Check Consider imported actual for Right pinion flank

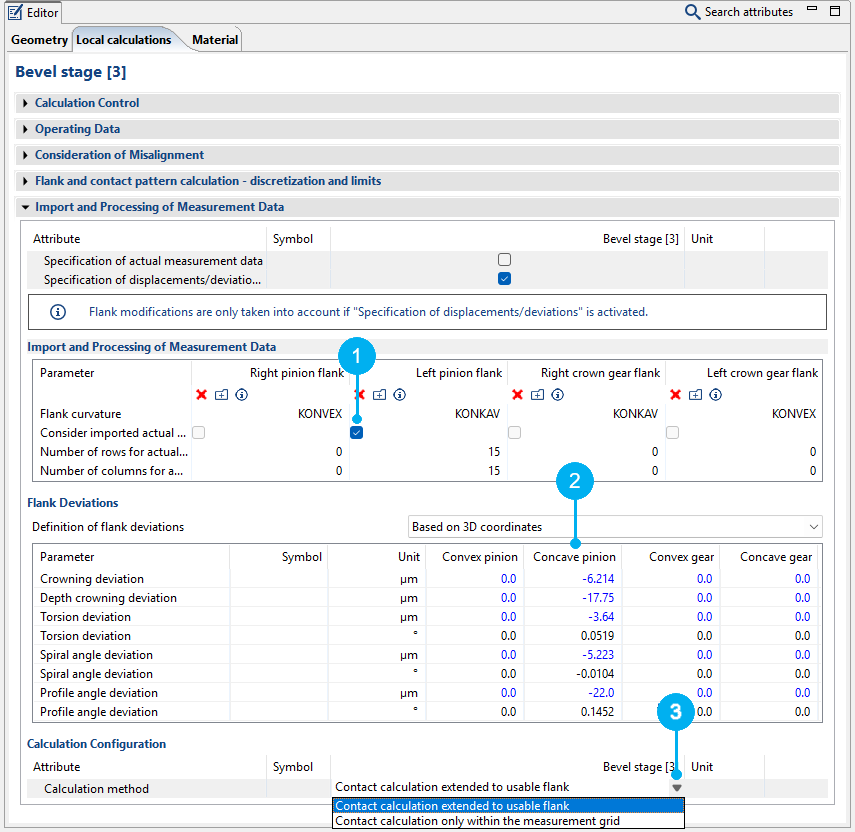[x=198, y=432]
